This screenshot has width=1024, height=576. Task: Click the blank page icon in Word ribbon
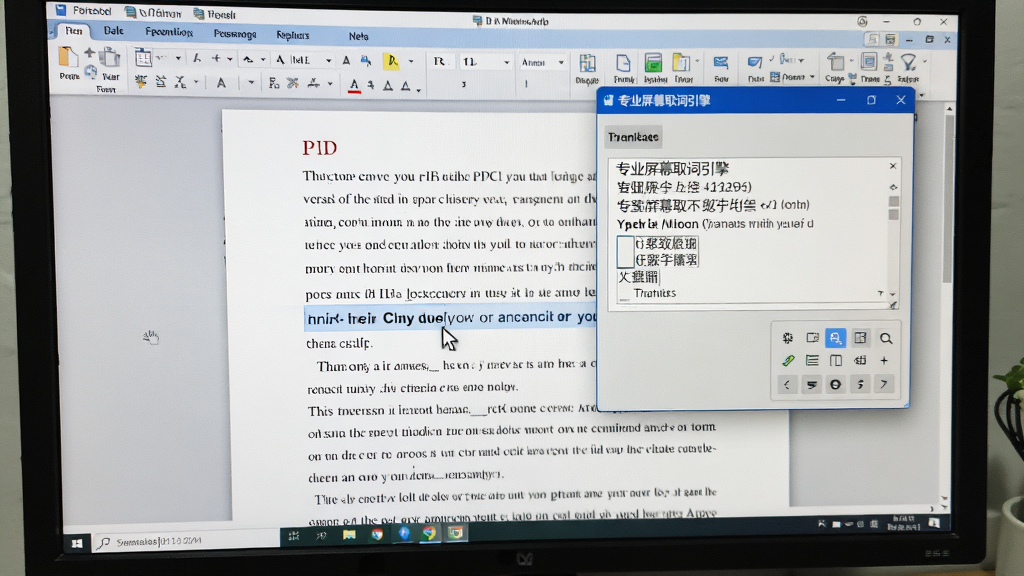point(623,63)
